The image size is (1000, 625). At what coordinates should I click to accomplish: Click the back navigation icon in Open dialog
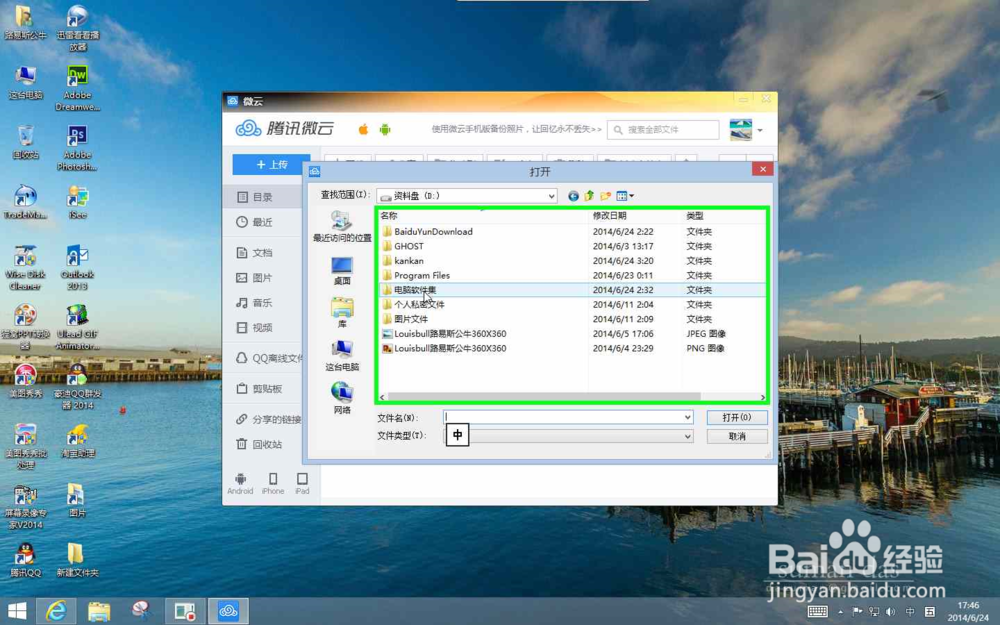point(573,196)
